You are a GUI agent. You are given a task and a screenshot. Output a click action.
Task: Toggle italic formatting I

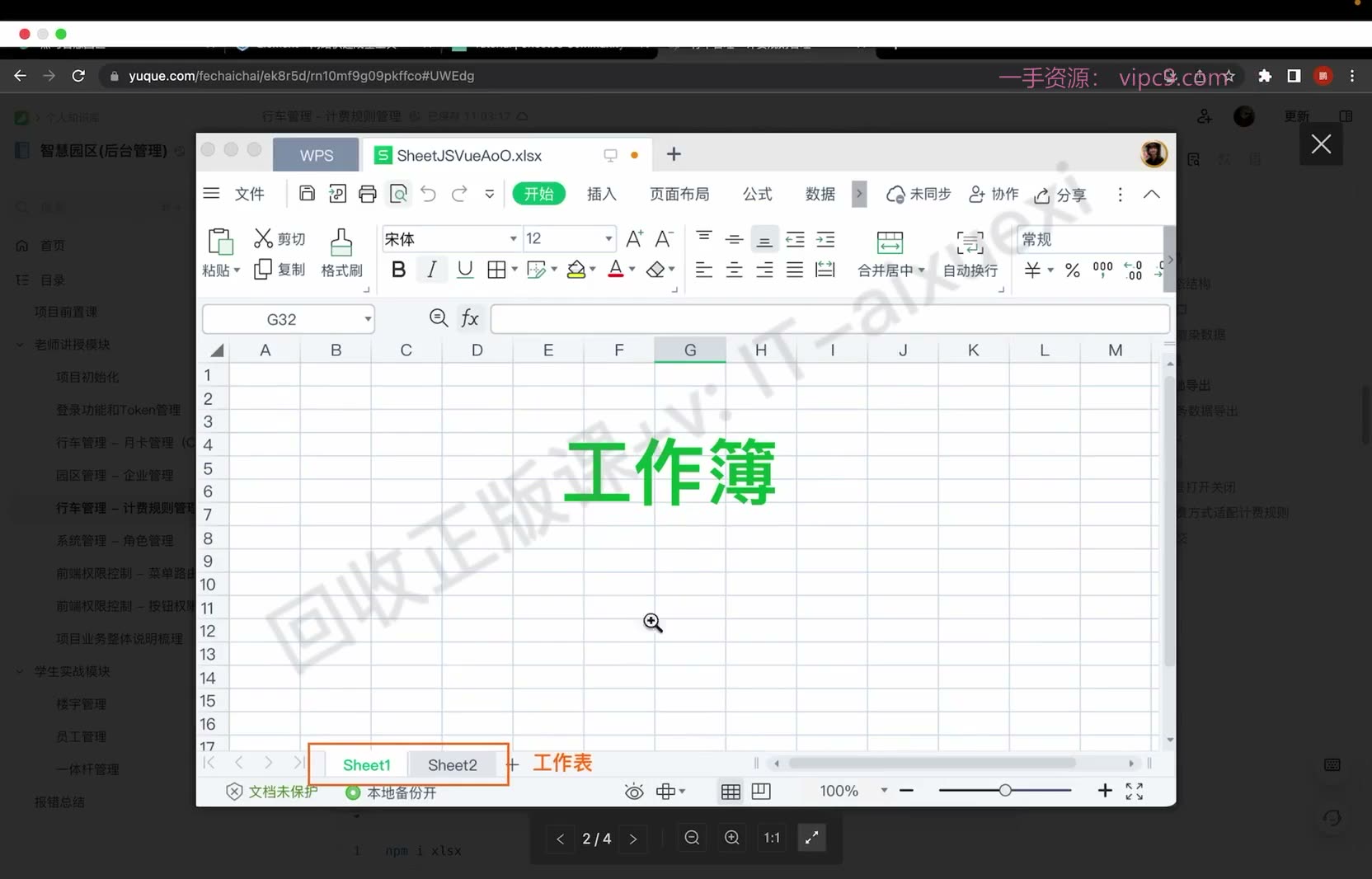(x=431, y=270)
